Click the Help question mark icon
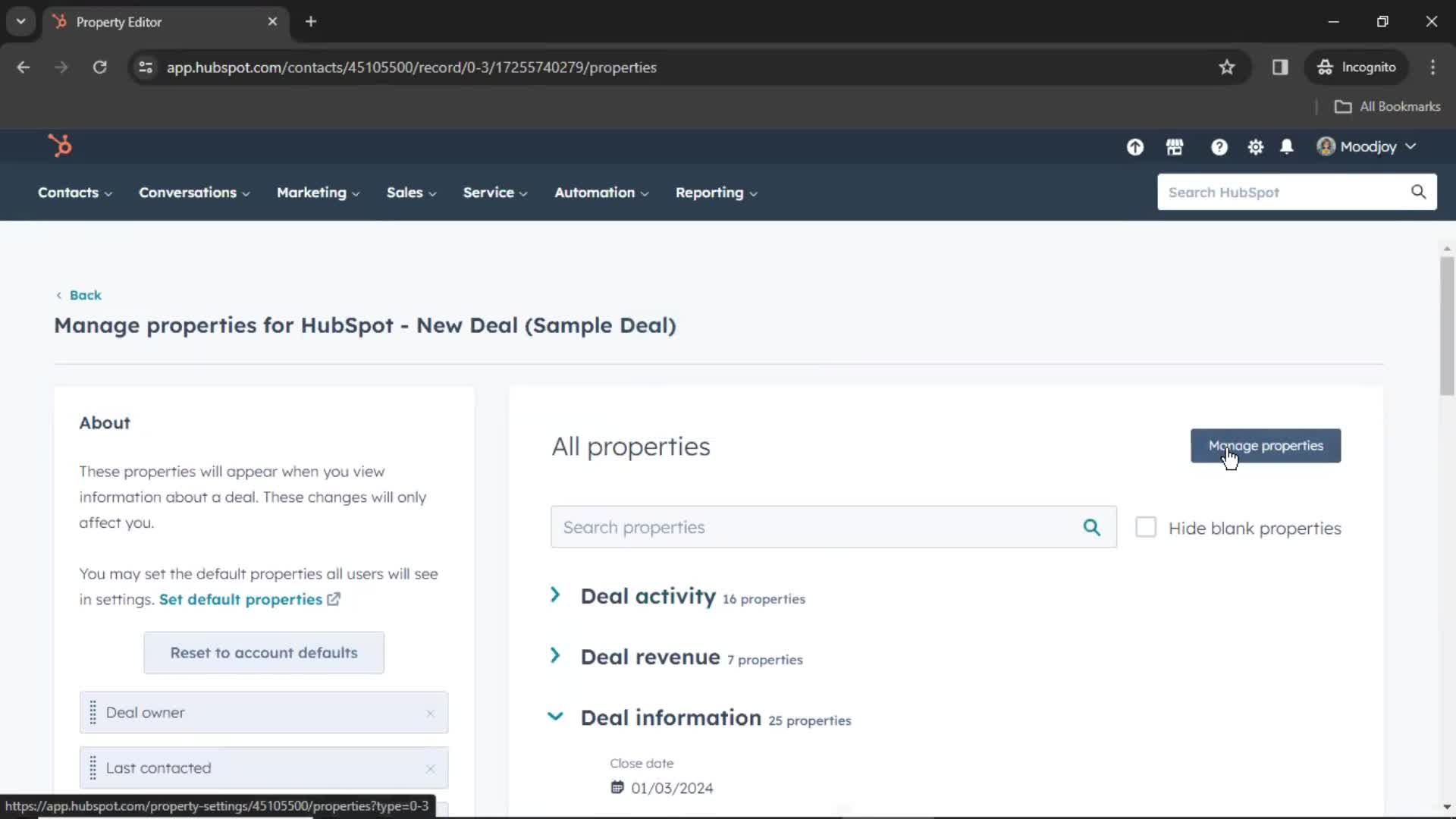The width and height of the screenshot is (1456, 819). click(1218, 147)
